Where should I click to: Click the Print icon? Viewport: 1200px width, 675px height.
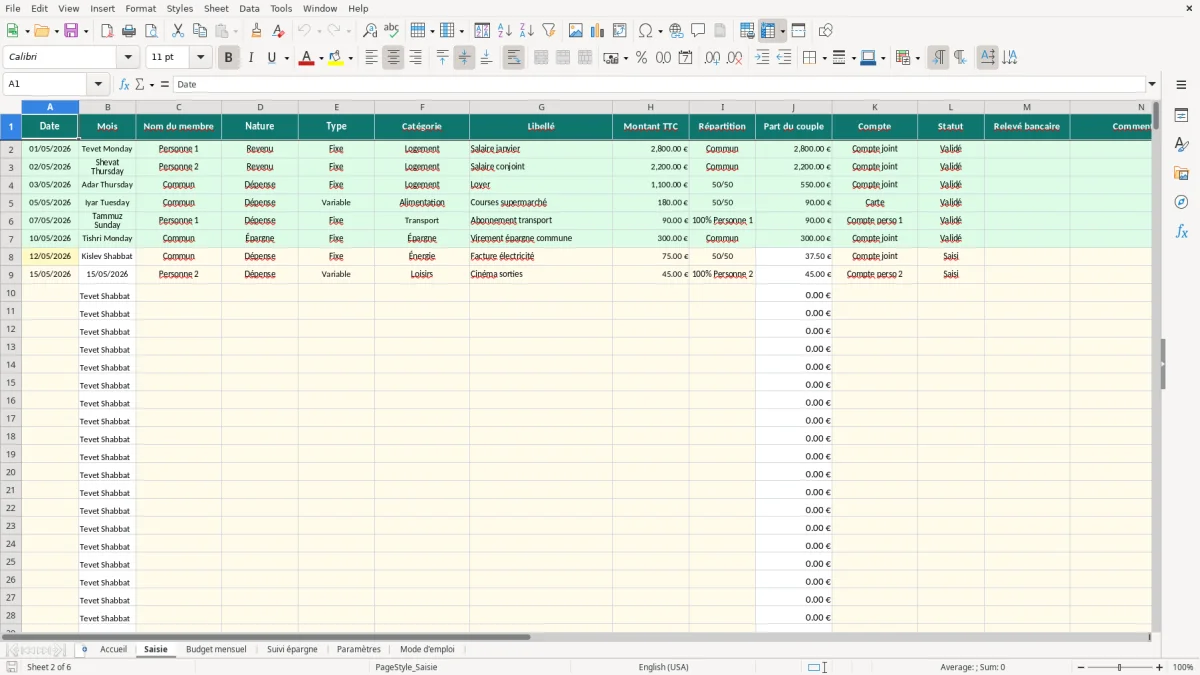[x=129, y=31]
